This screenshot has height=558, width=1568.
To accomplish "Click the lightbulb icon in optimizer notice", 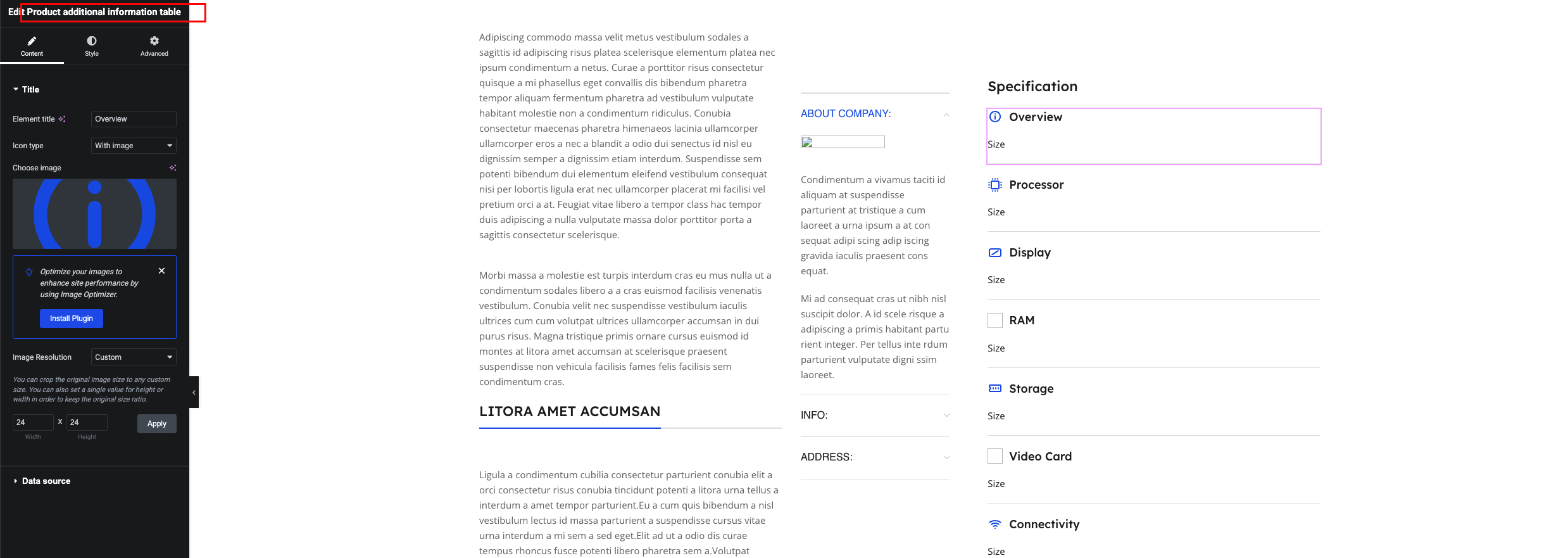I will click(29, 272).
